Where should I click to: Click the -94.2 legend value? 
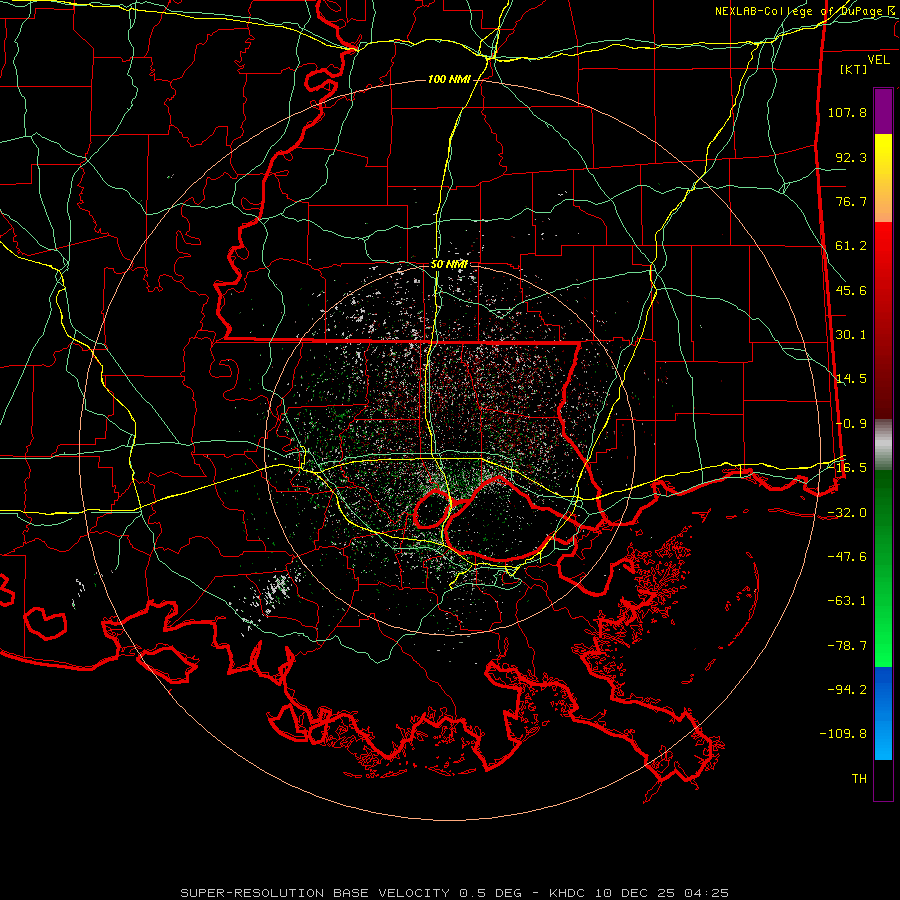(x=847, y=690)
